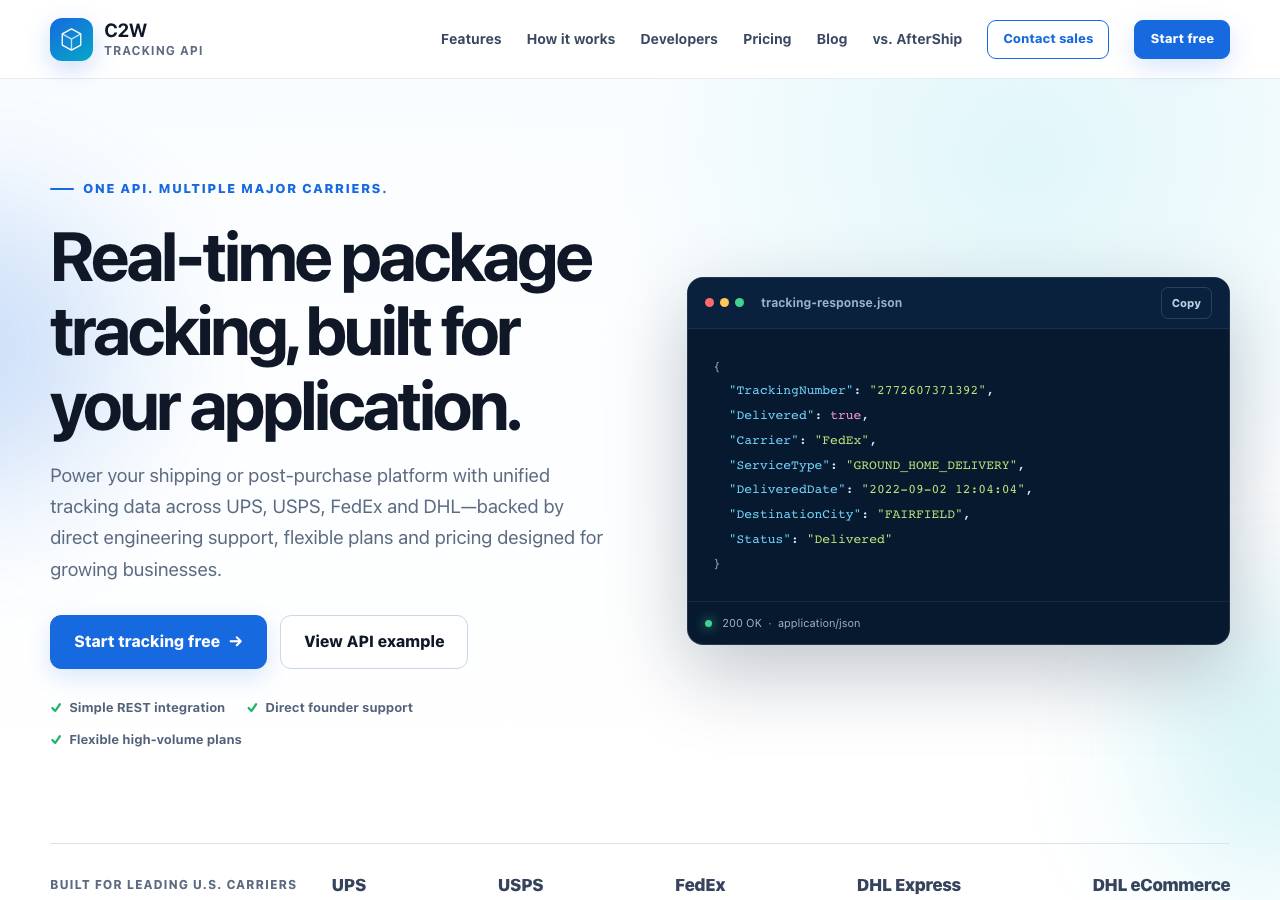
Task: Open the Developers nav link
Action: (679, 39)
